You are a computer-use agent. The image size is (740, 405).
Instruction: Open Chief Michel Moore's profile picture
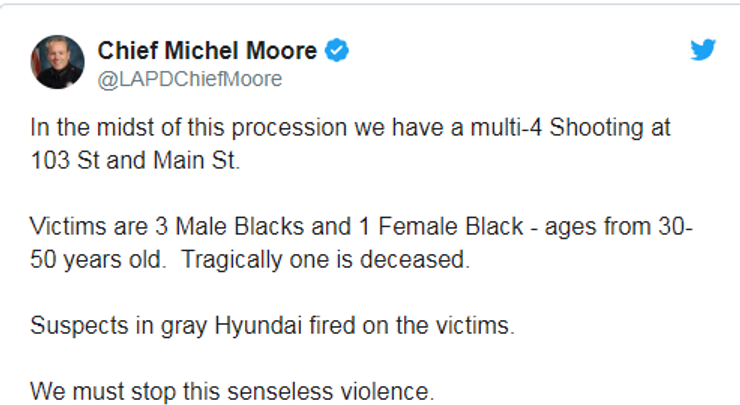coord(58,62)
